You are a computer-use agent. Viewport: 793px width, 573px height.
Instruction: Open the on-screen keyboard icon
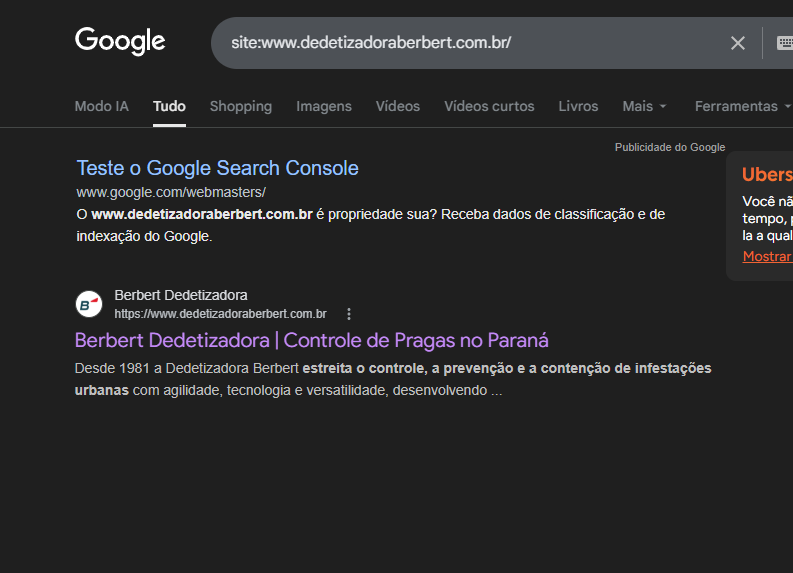pos(784,43)
